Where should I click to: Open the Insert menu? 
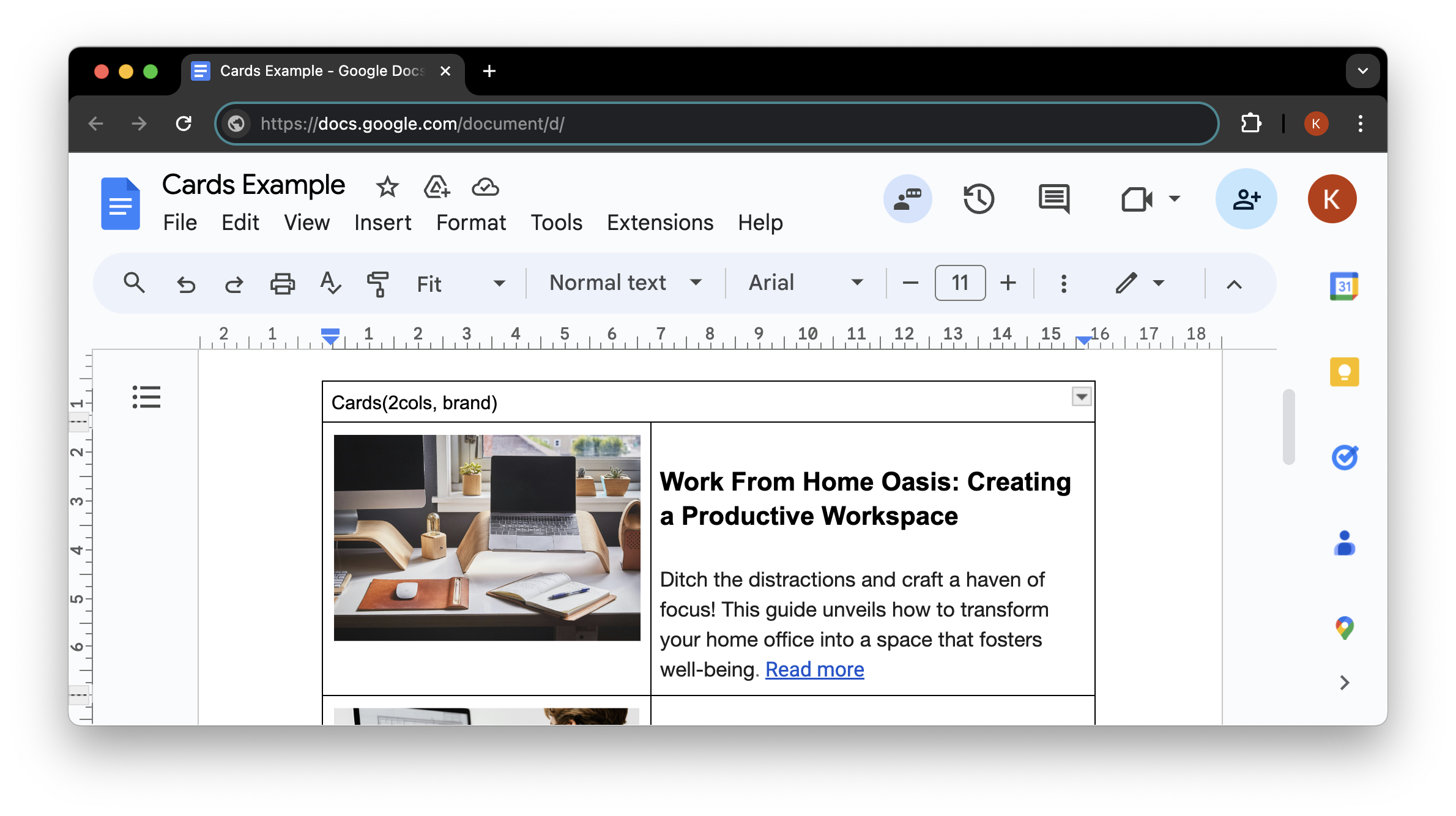pyautogui.click(x=382, y=223)
